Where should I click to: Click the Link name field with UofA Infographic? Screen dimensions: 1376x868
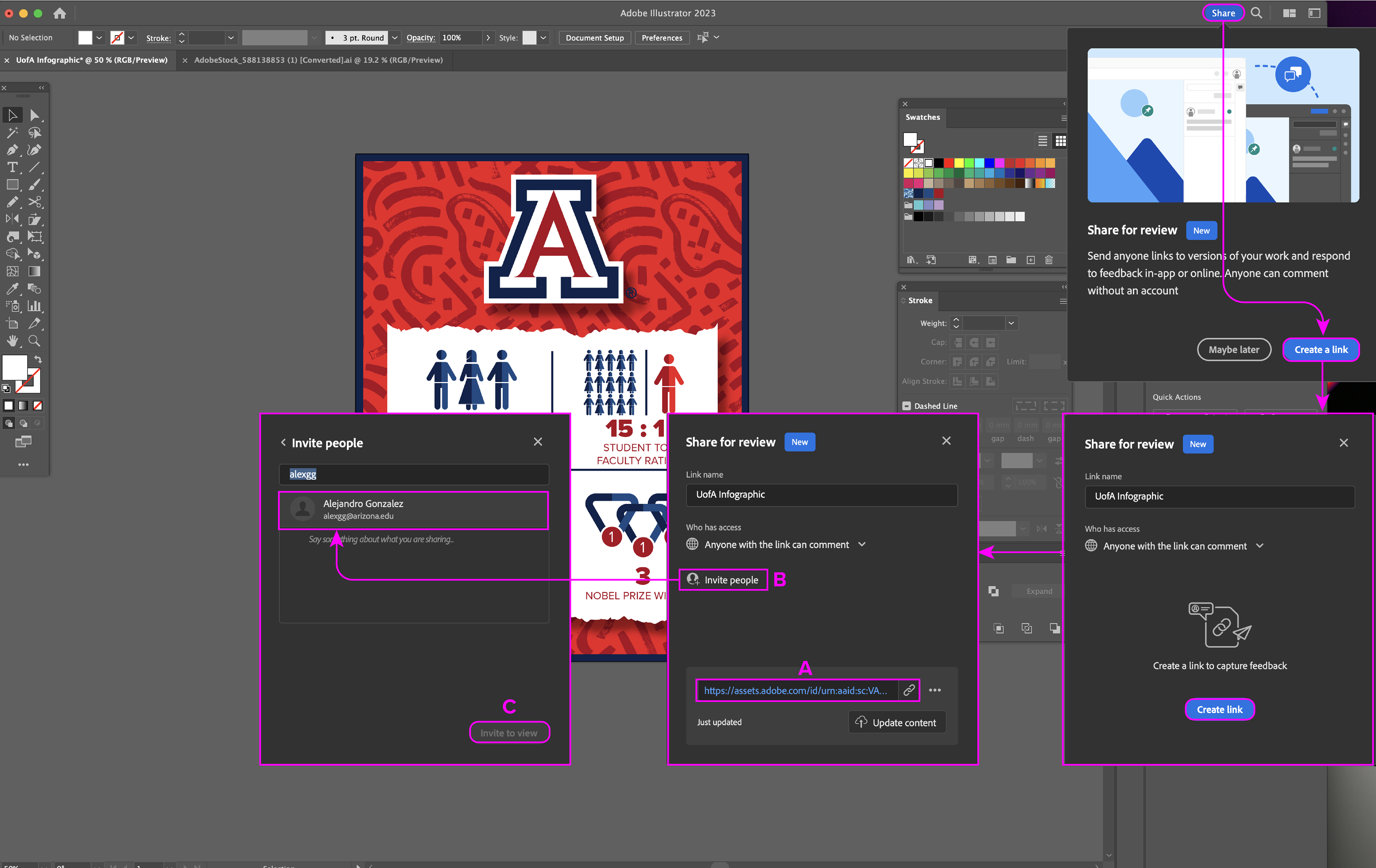click(x=821, y=494)
